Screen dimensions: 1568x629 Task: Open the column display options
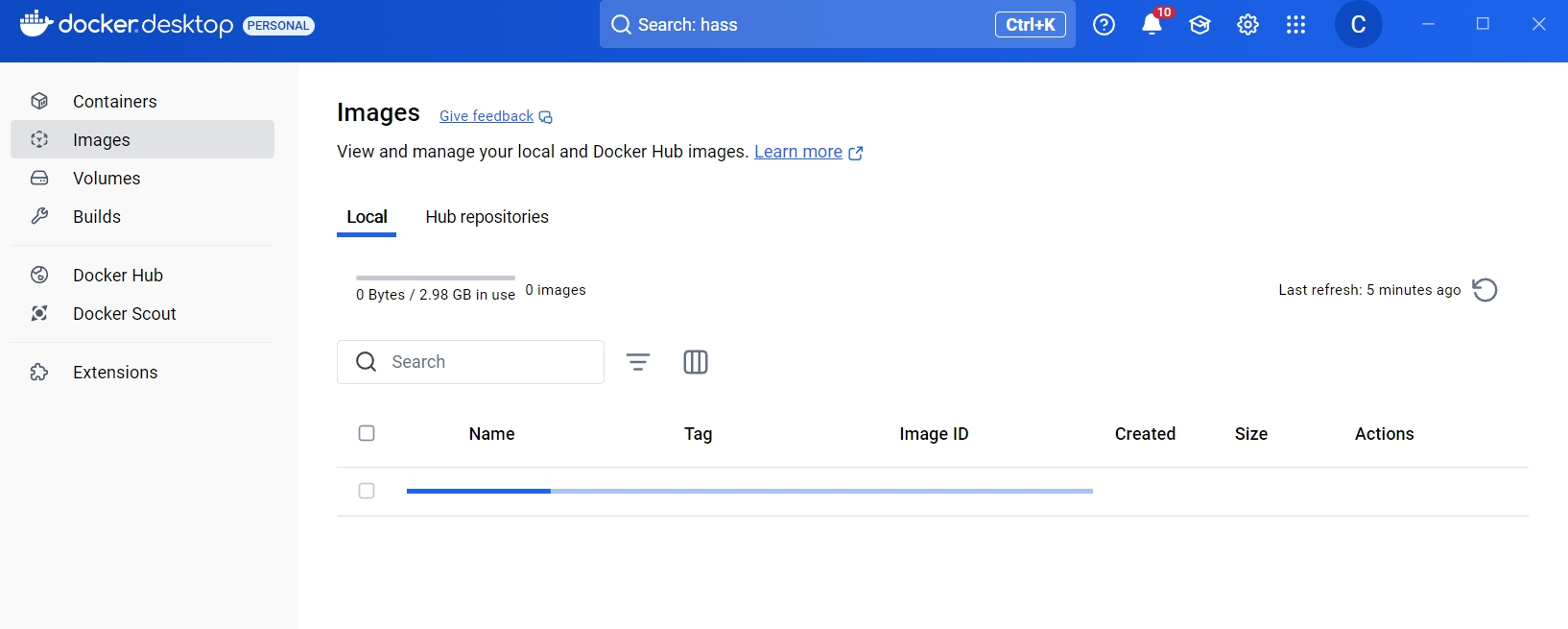point(696,362)
